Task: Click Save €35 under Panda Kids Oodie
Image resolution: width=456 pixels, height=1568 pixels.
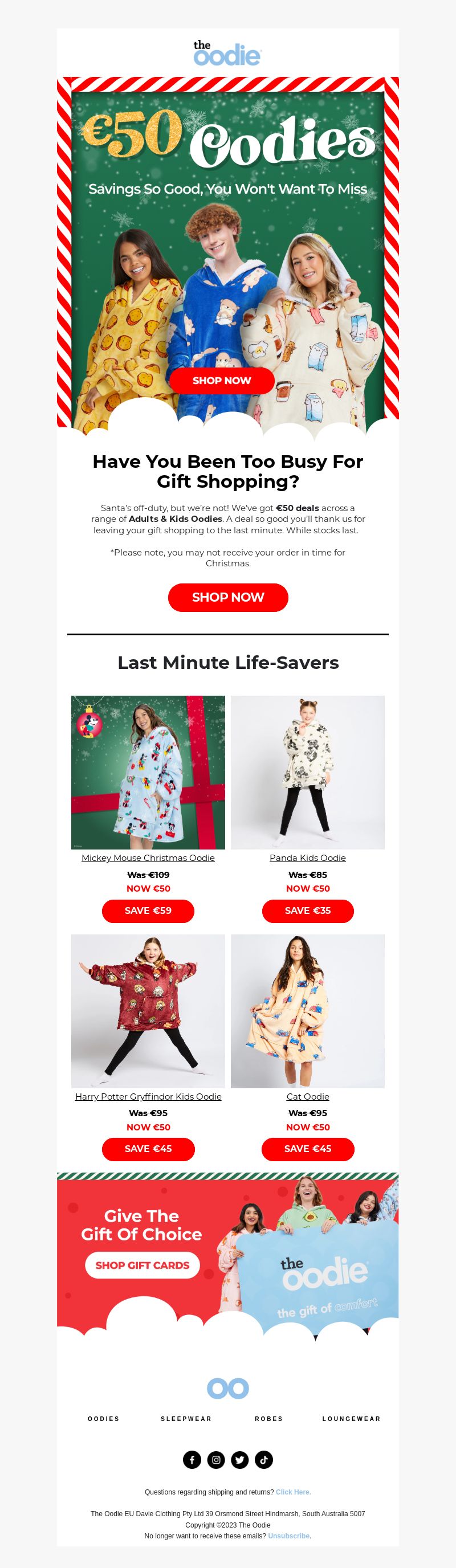Action: (x=308, y=910)
